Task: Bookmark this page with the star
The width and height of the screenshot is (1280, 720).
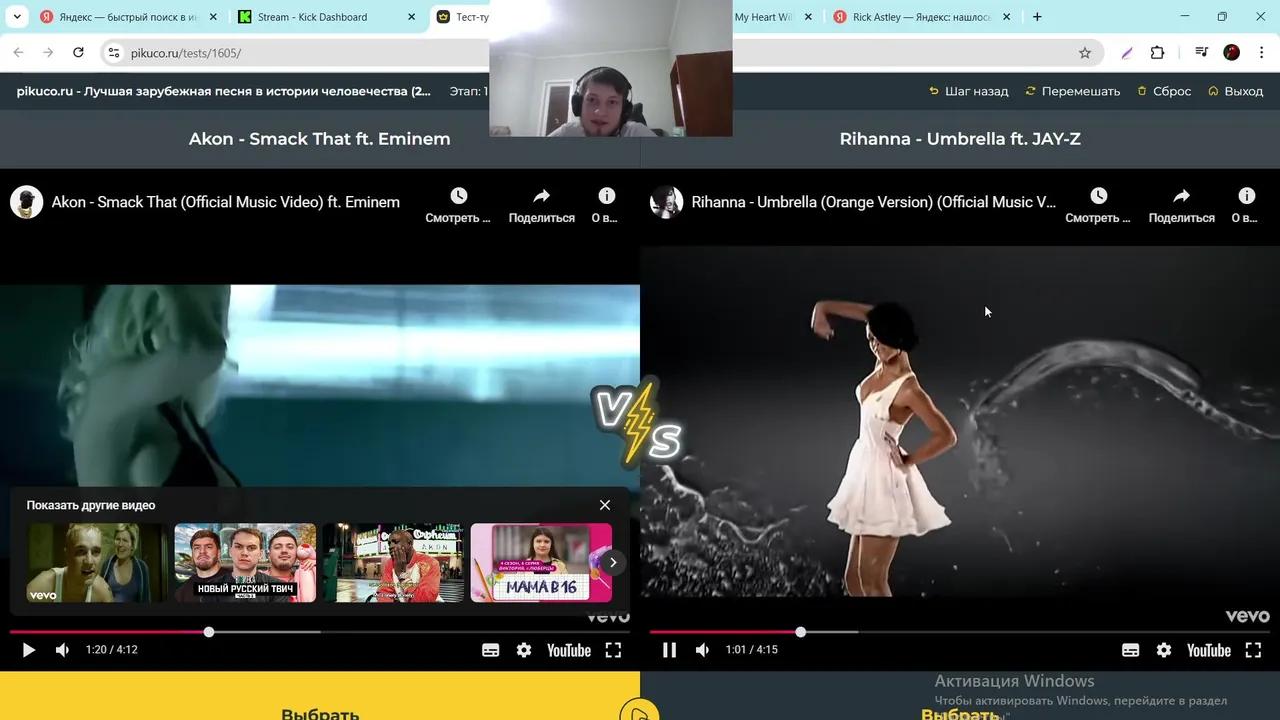Action: [x=1085, y=53]
